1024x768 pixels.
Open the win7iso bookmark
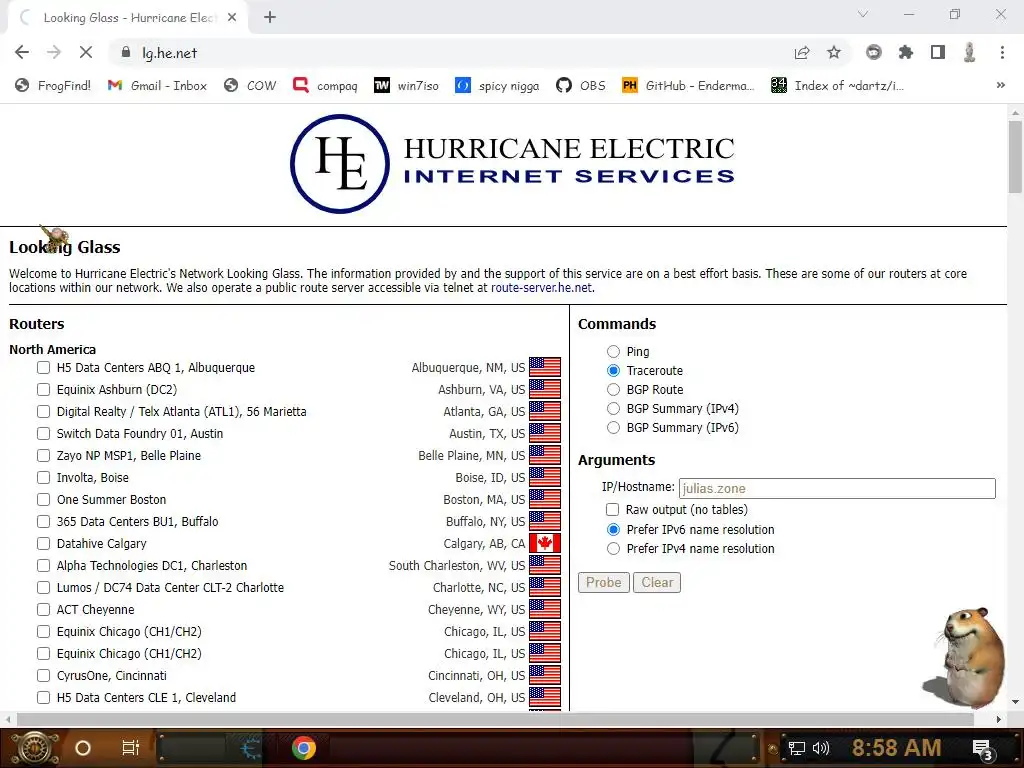click(x=406, y=86)
